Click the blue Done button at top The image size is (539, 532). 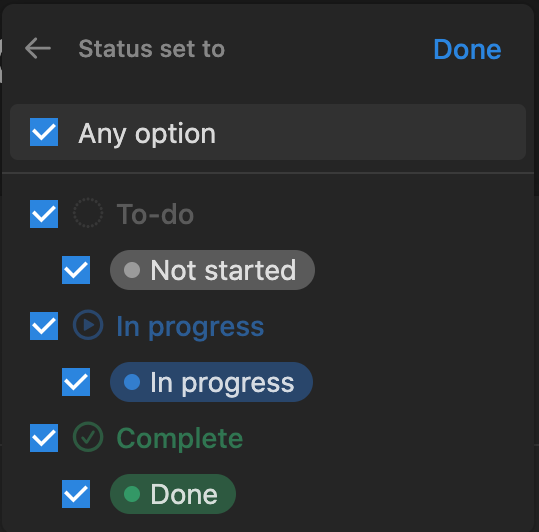coord(468,49)
